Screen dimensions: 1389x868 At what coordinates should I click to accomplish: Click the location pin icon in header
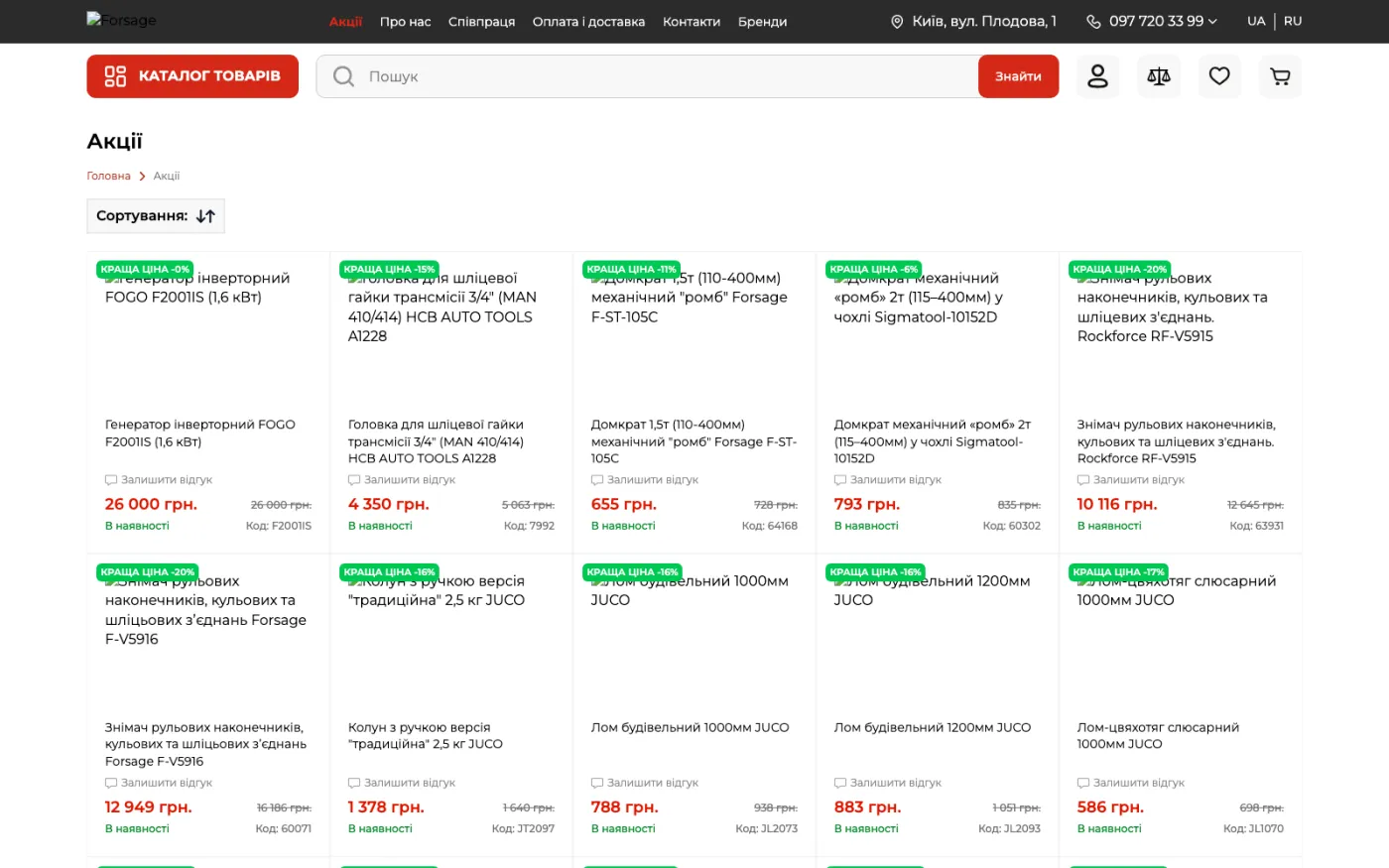pos(897,22)
